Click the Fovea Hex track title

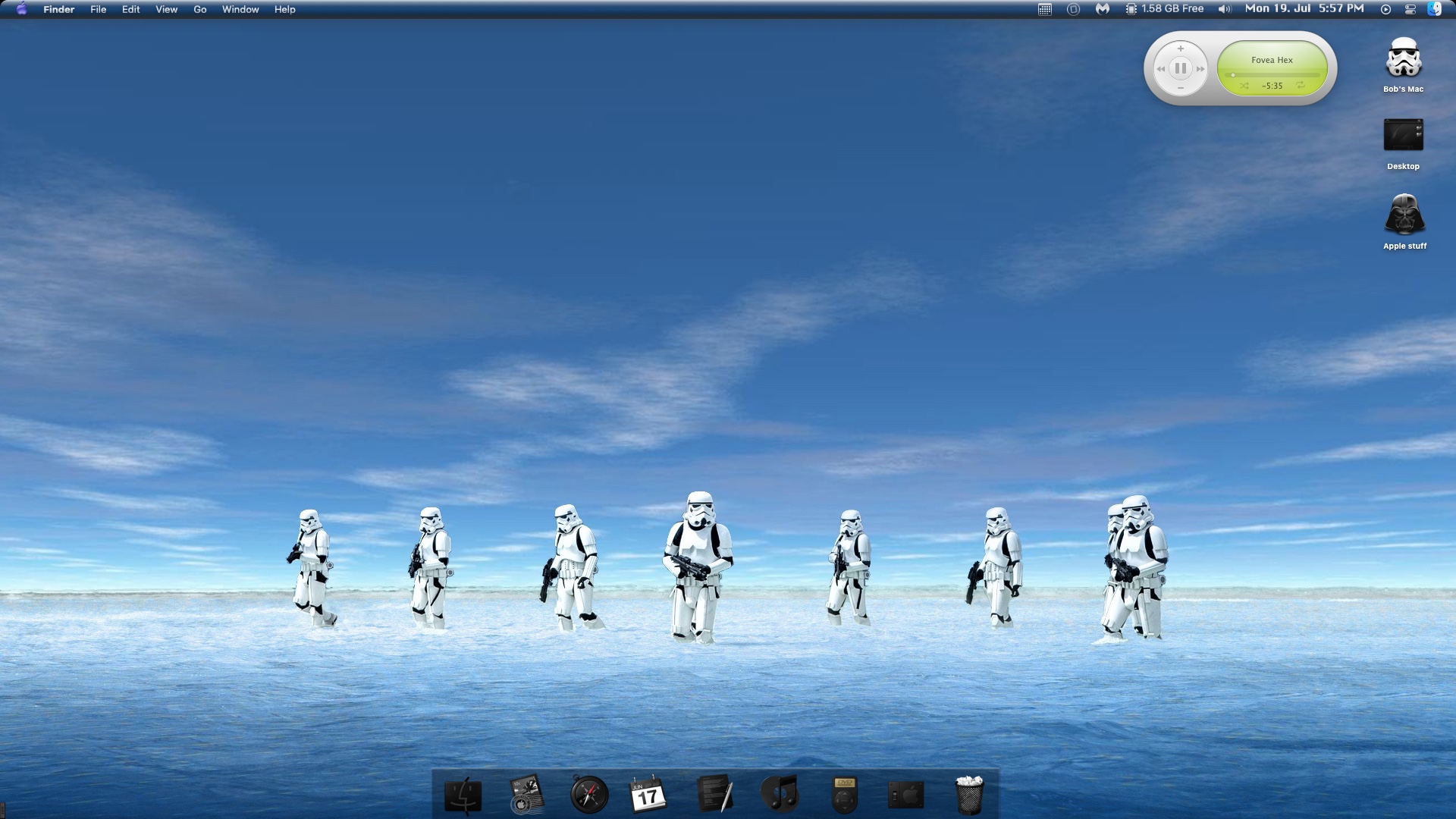click(1272, 60)
